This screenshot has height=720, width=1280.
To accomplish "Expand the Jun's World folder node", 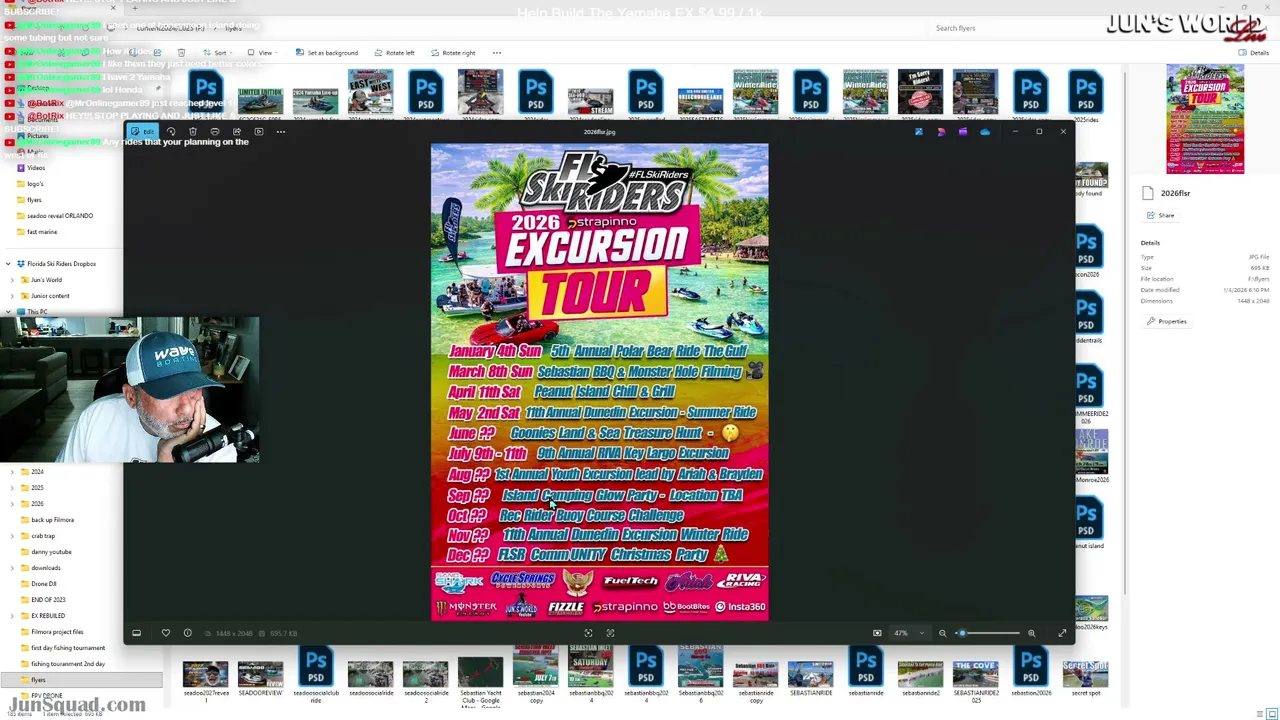I will (x=12, y=280).
